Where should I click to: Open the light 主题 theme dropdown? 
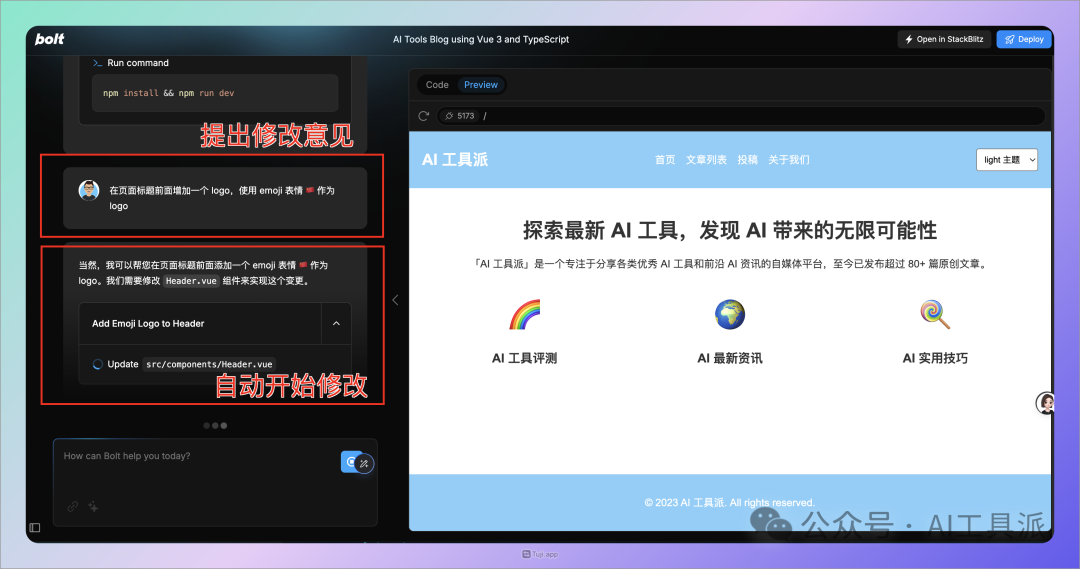click(x=1006, y=160)
